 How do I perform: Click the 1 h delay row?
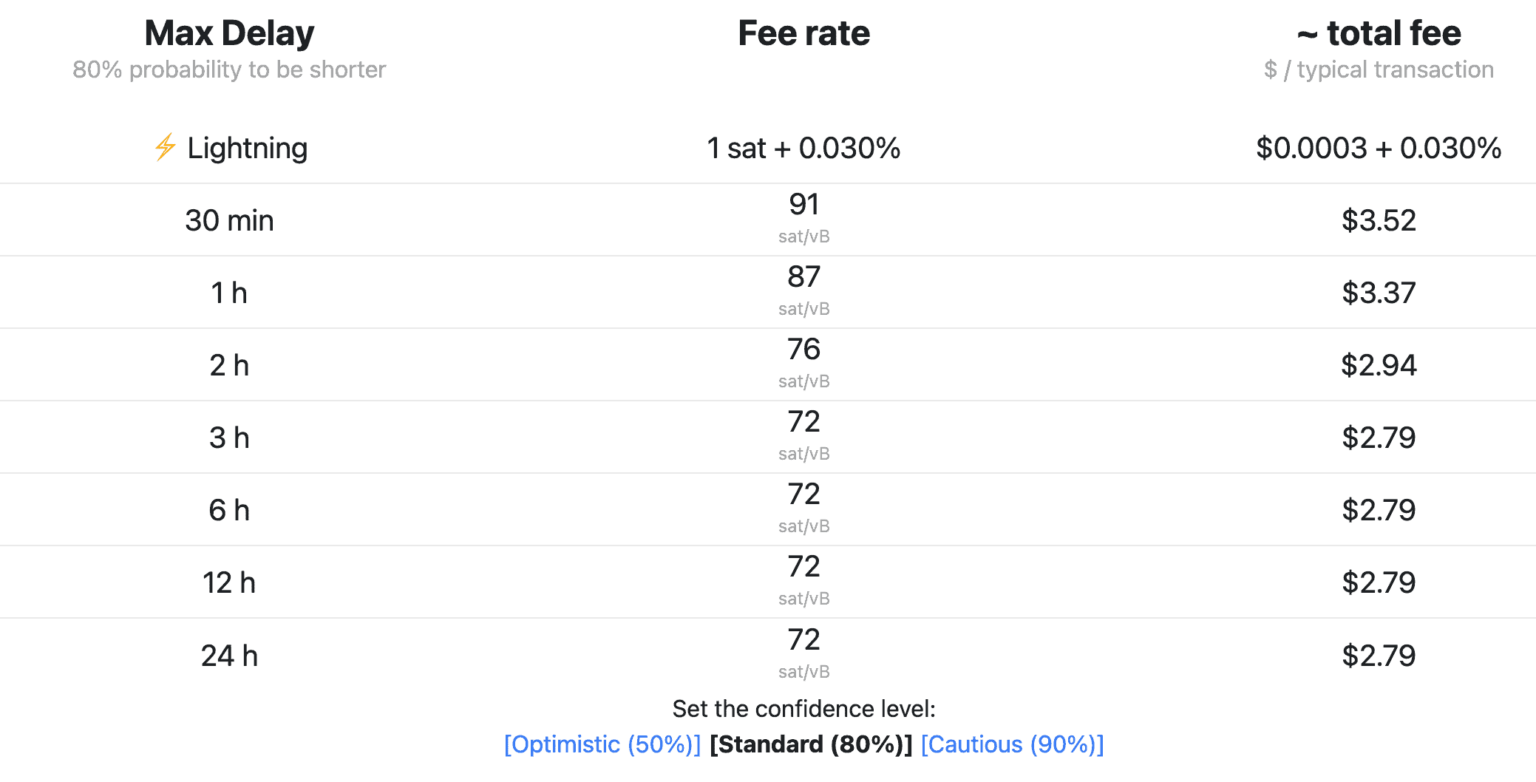229,293
